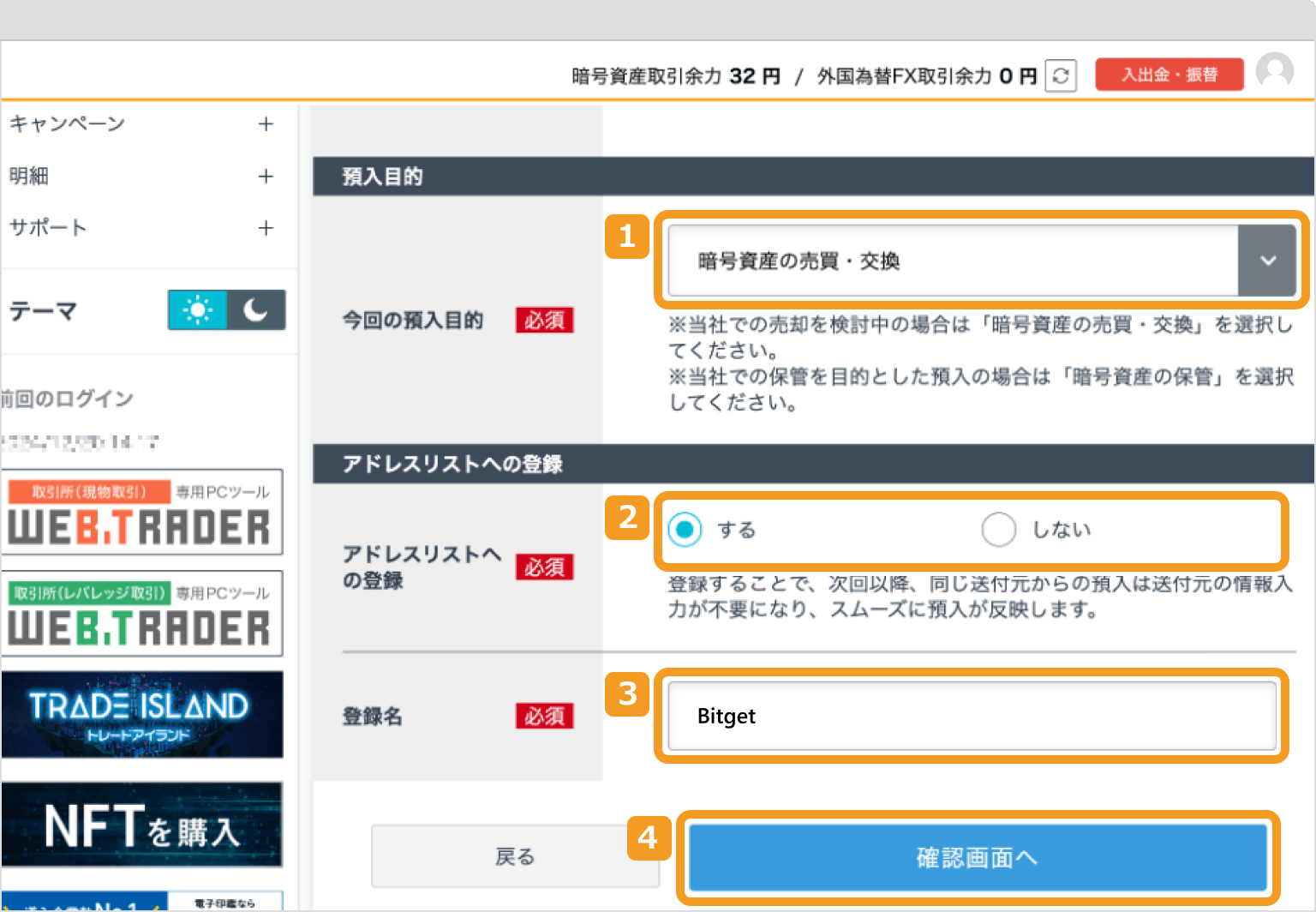1316x912 pixels.
Task: Open the TRADE ISLAND banner
Action: 142,714
